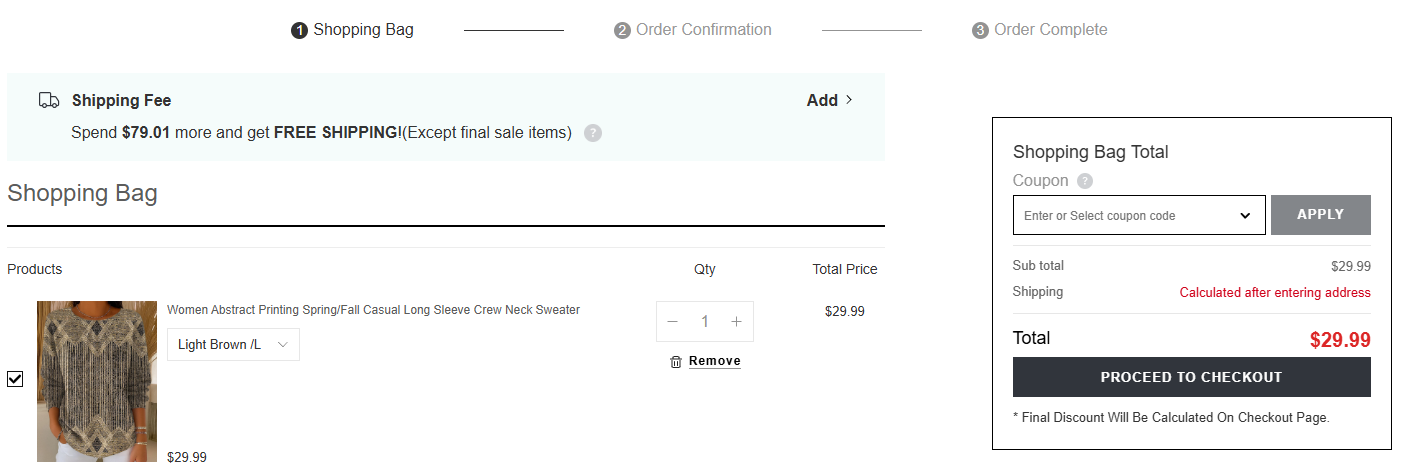Click the Remove link for the sweater
Screen dimensions: 1403x471
[715, 361]
